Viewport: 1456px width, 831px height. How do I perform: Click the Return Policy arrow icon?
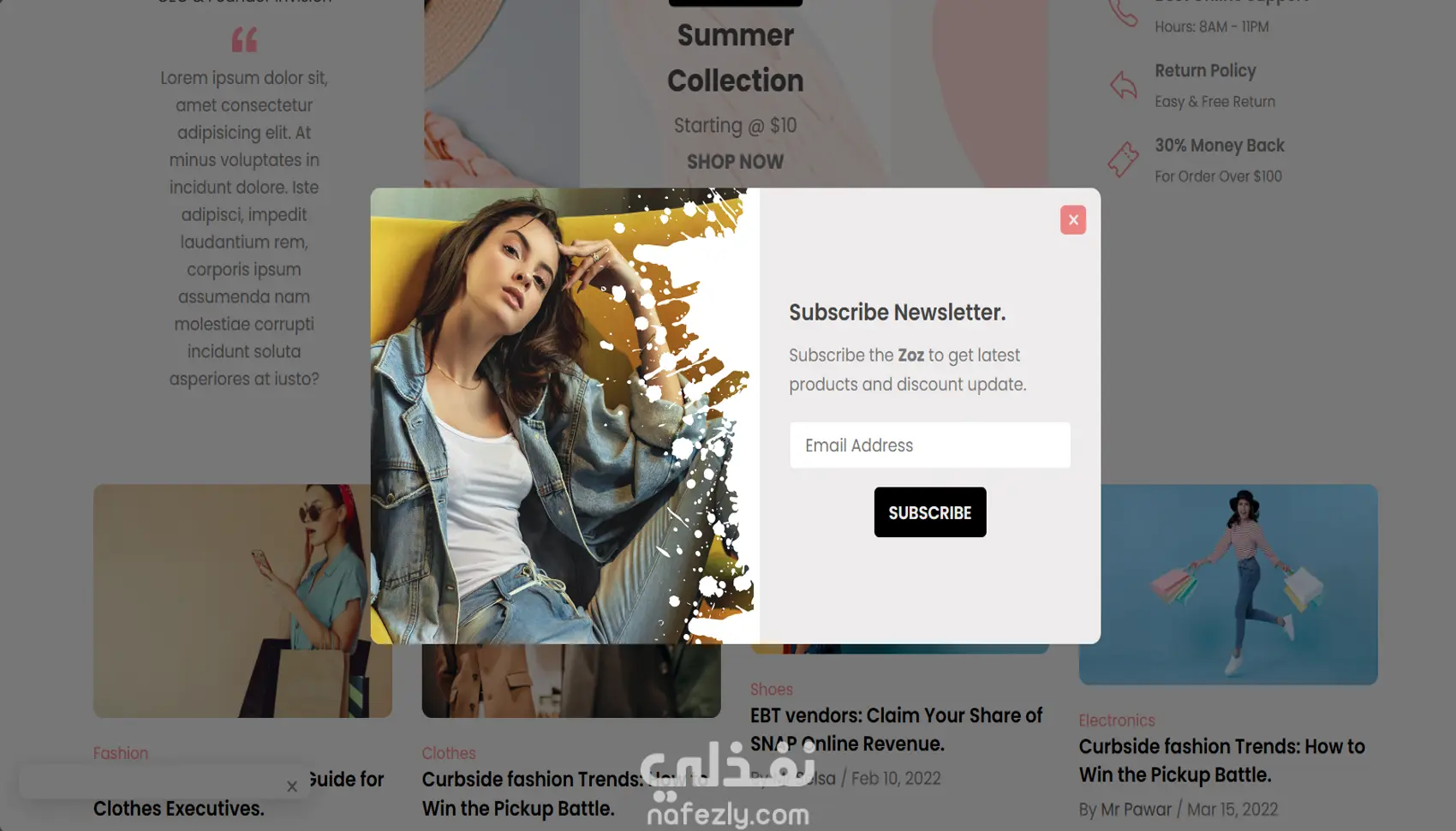(1123, 85)
